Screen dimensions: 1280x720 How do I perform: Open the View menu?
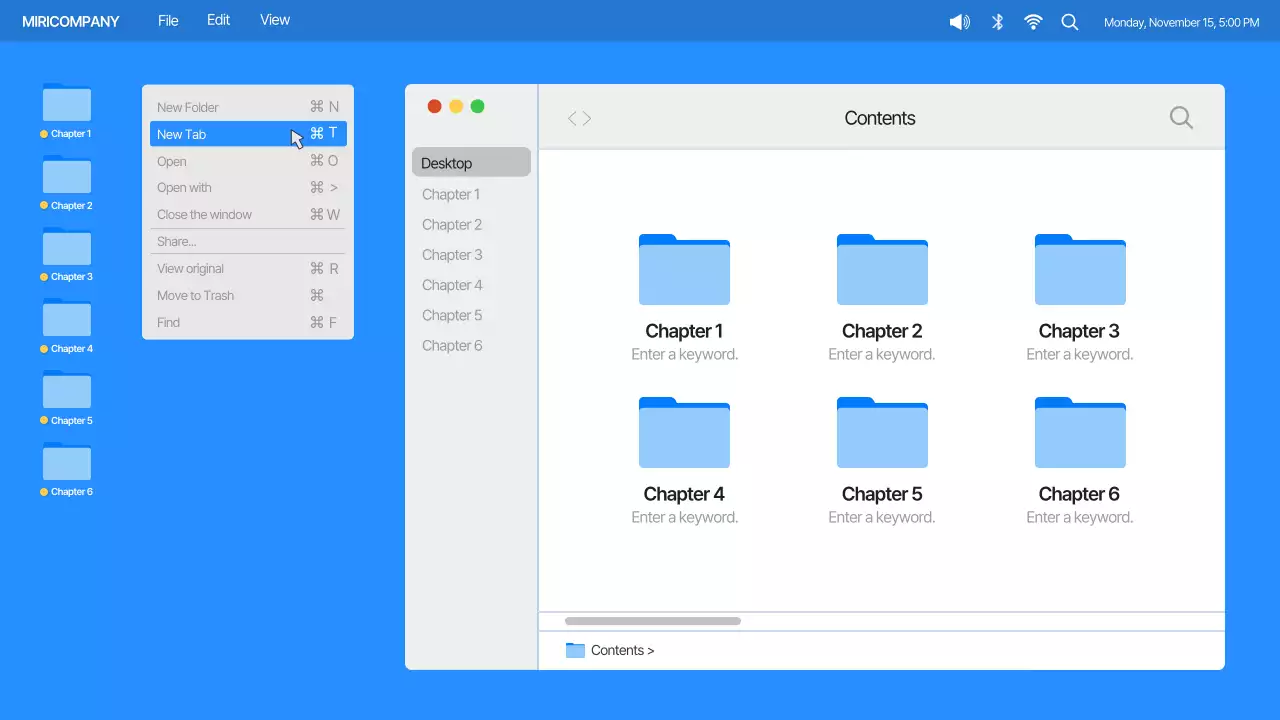click(x=274, y=19)
